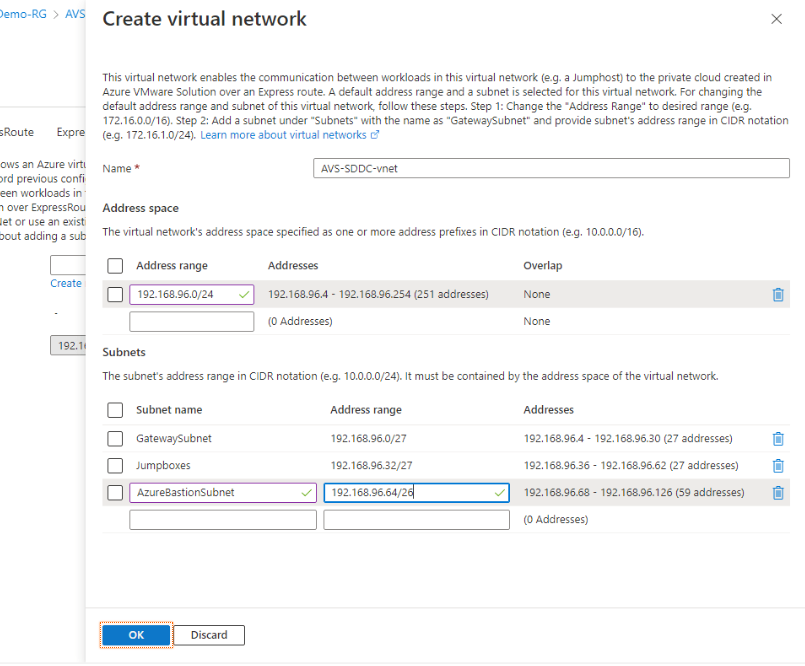The width and height of the screenshot is (805, 666).
Task: Check the select-all address ranges checkbox
Action: point(114,265)
